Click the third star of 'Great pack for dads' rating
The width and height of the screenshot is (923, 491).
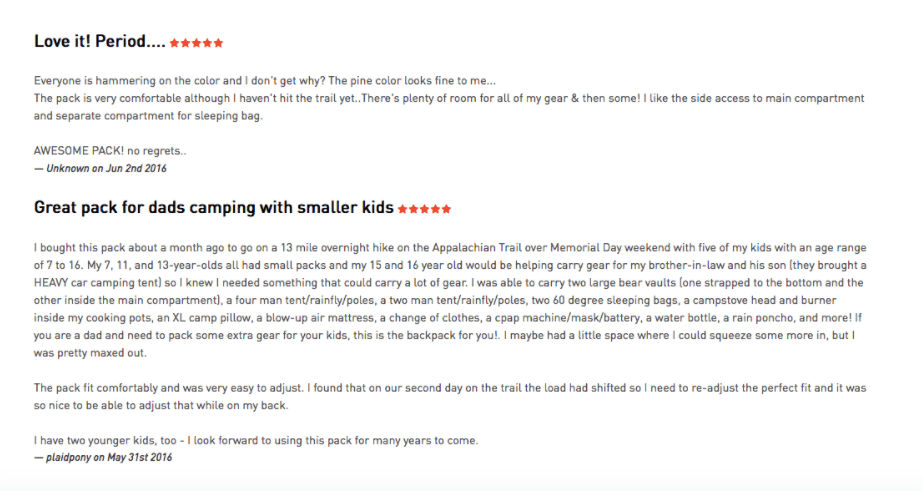[x=424, y=209]
